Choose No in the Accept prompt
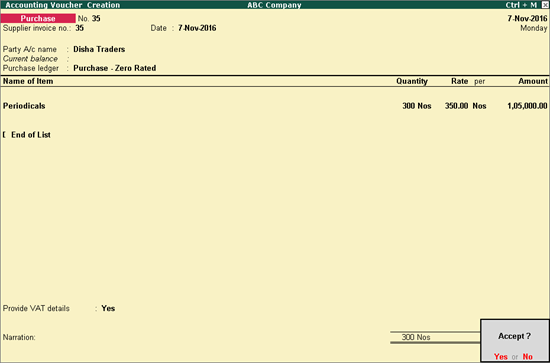This screenshot has width=550, height=363. [x=528, y=357]
